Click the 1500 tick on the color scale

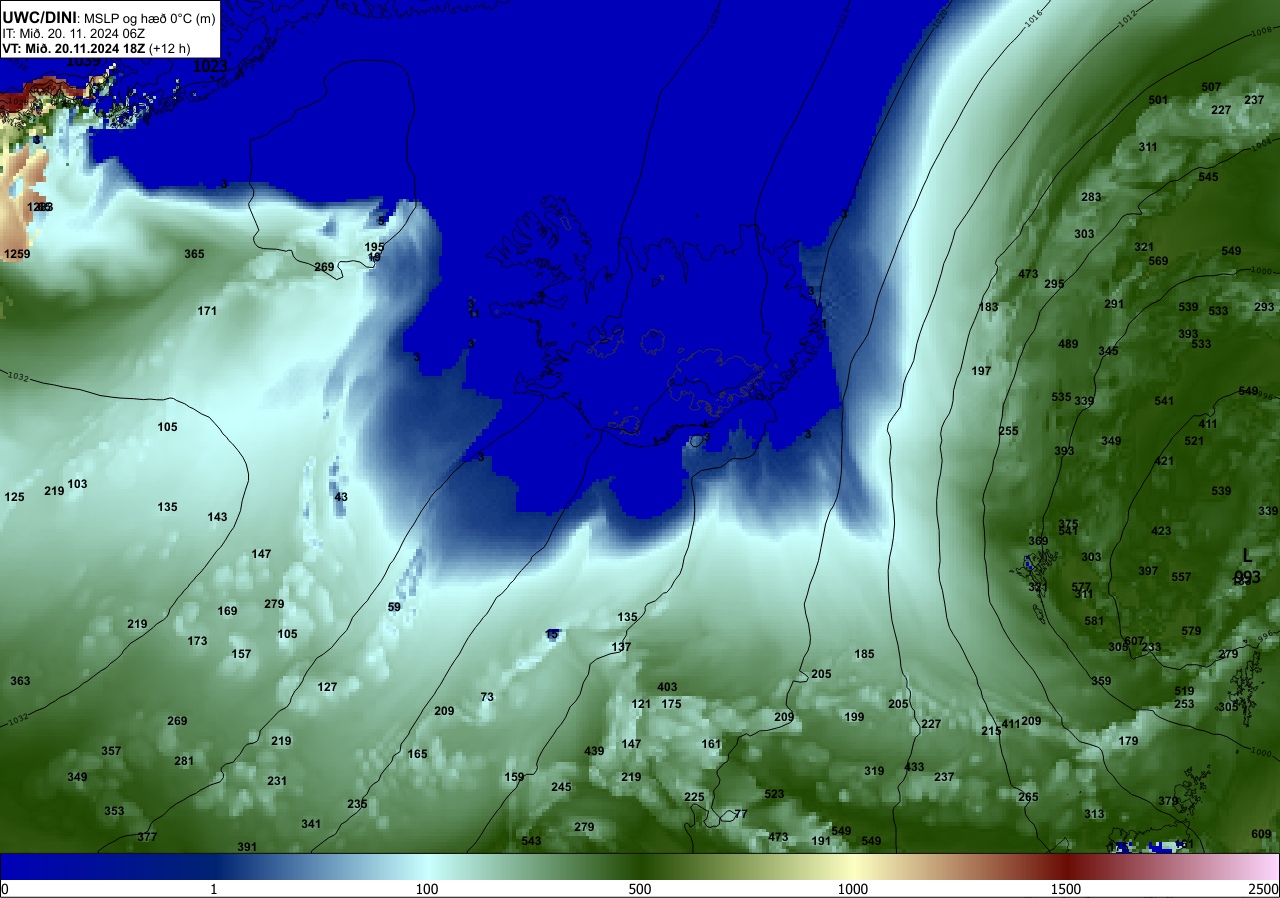(1066, 889)
